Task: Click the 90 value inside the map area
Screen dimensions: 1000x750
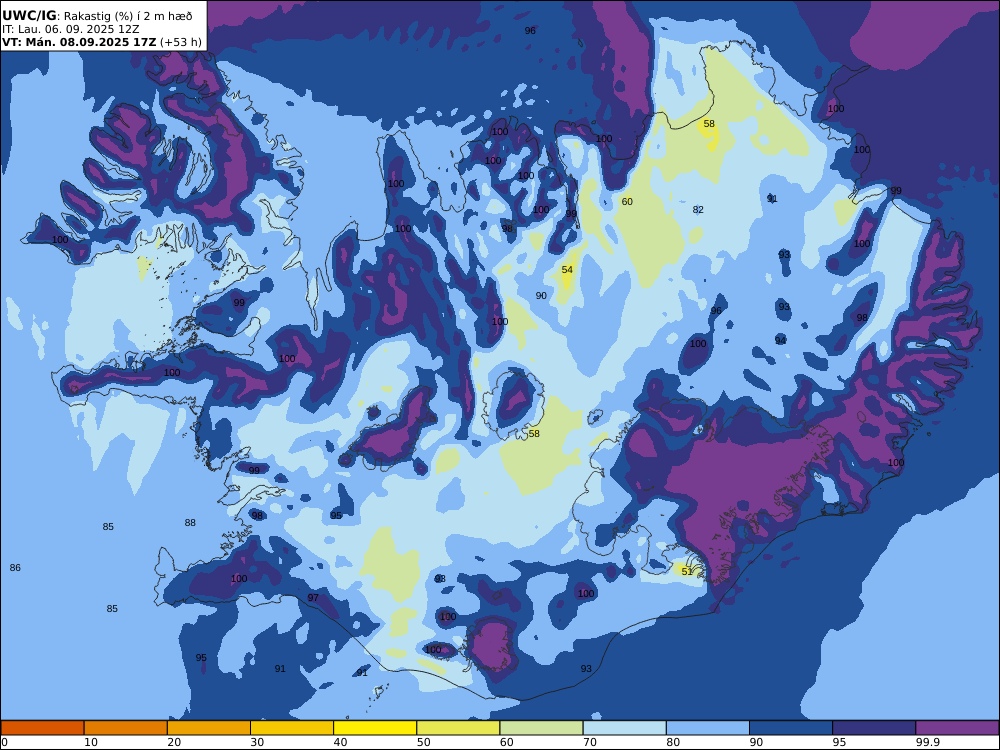Action: (x=541, y=295)
